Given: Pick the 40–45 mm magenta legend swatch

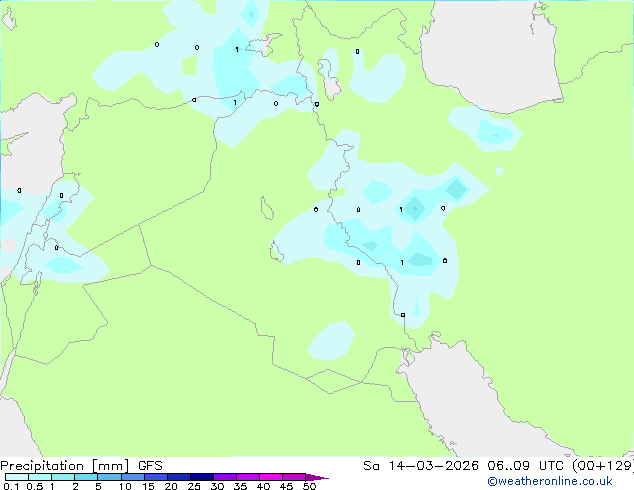Looking at the screenshot, I should (271, 477).
